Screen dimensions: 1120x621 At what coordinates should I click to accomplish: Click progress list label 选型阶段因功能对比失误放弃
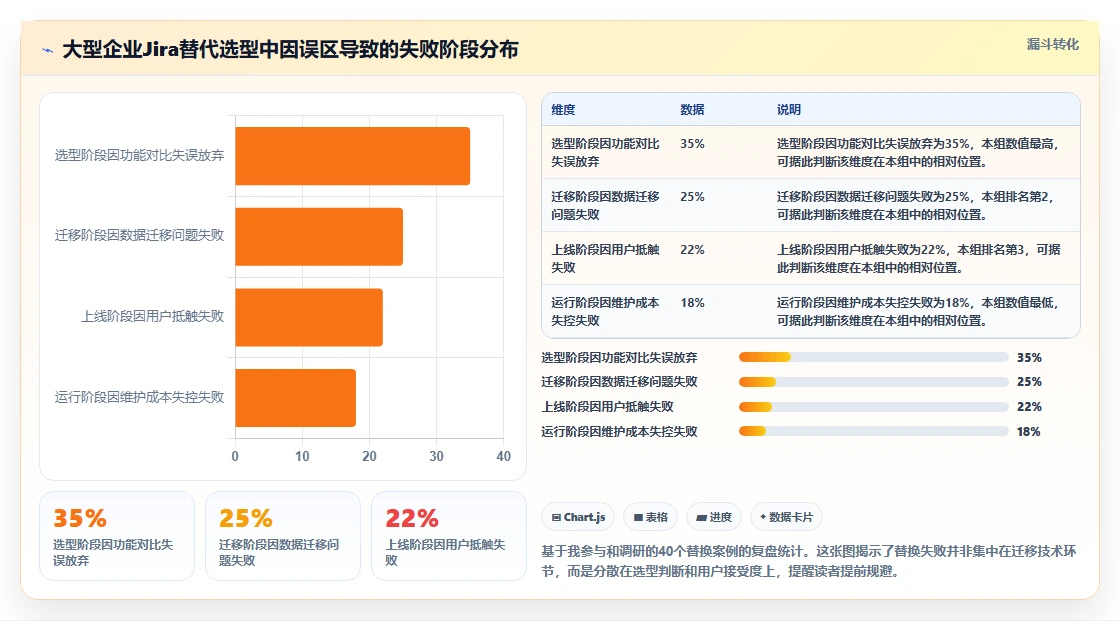619,357
